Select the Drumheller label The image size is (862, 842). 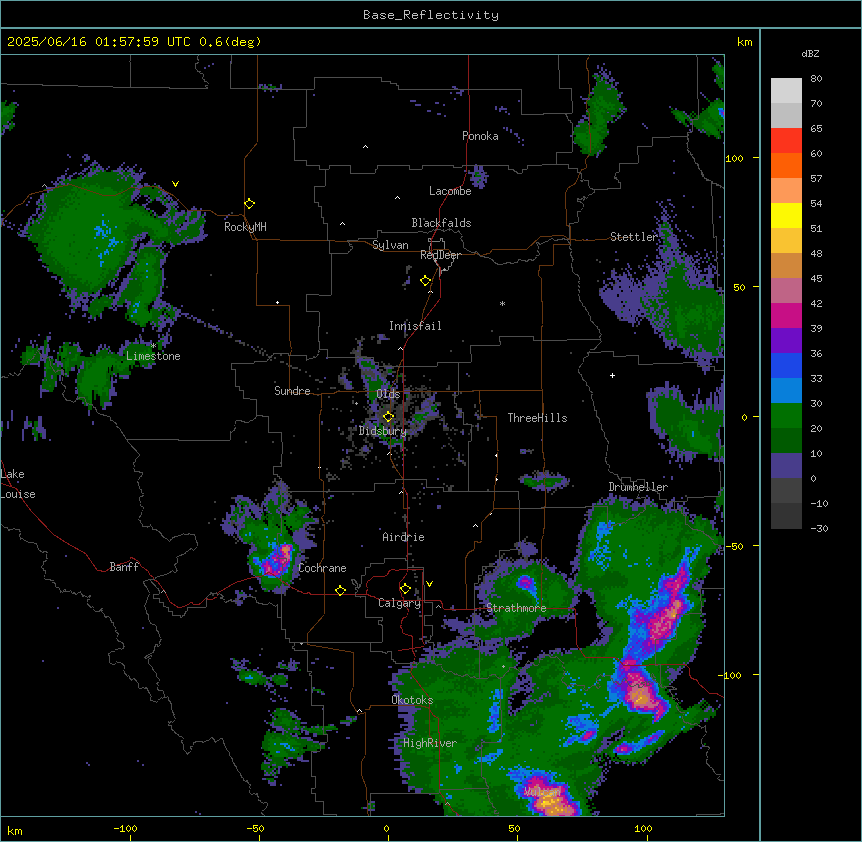pos(638,487)
